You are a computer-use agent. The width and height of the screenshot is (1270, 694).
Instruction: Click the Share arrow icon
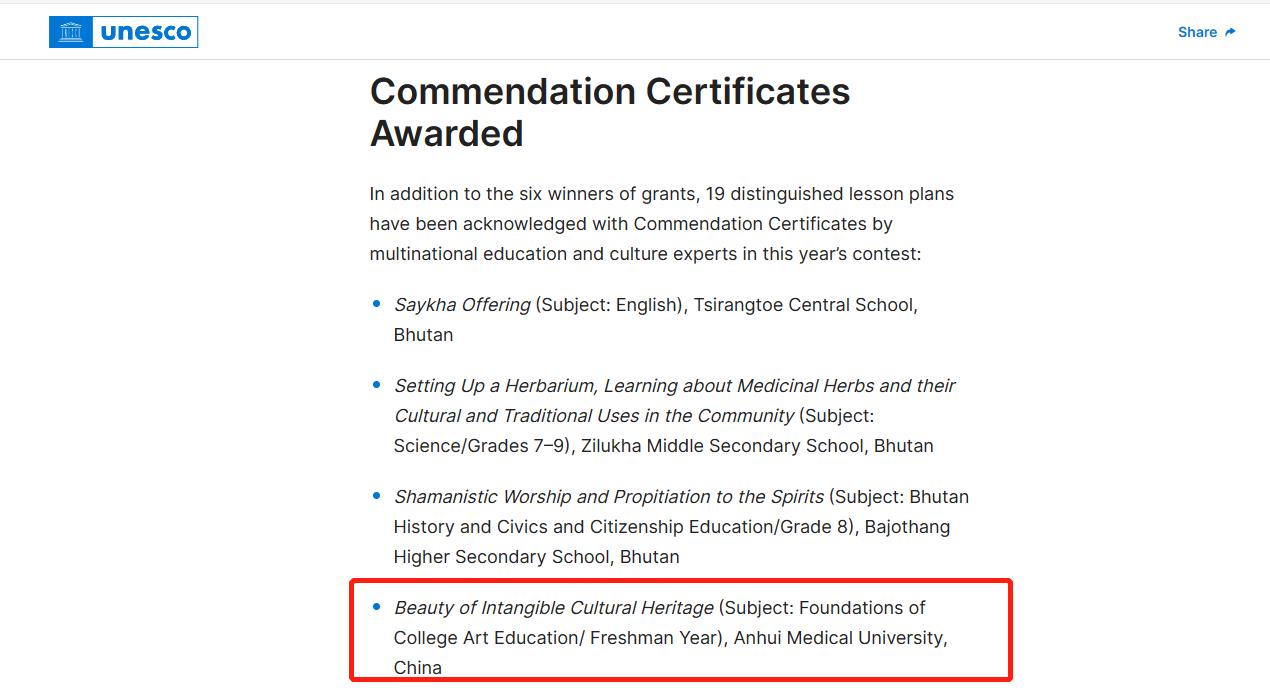click(1230, 32)
